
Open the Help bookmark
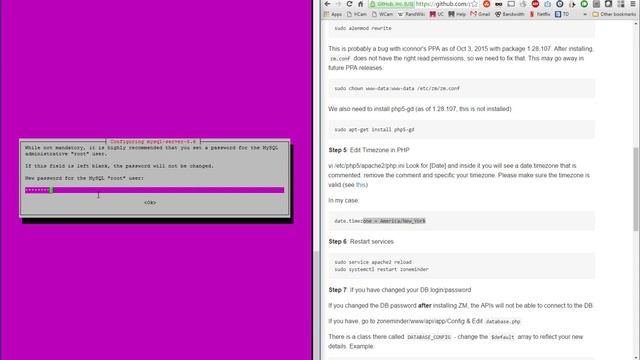(457, 14)
